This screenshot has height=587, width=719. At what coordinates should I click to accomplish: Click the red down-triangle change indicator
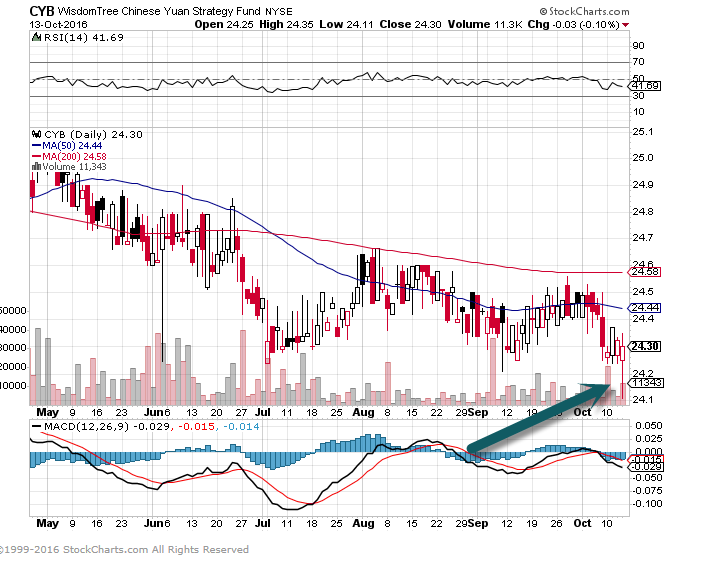[x=626, y=25]
